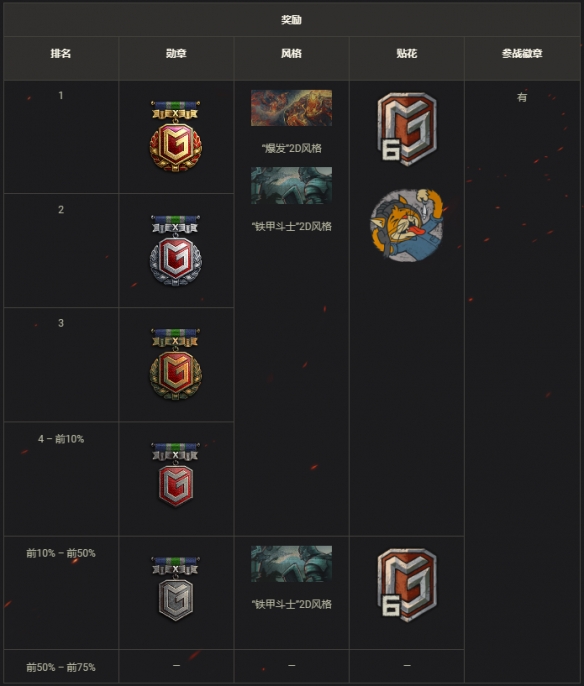Select the 风格 column header
The width and height of the screenshot is (584, 686).
pos(291,53)
